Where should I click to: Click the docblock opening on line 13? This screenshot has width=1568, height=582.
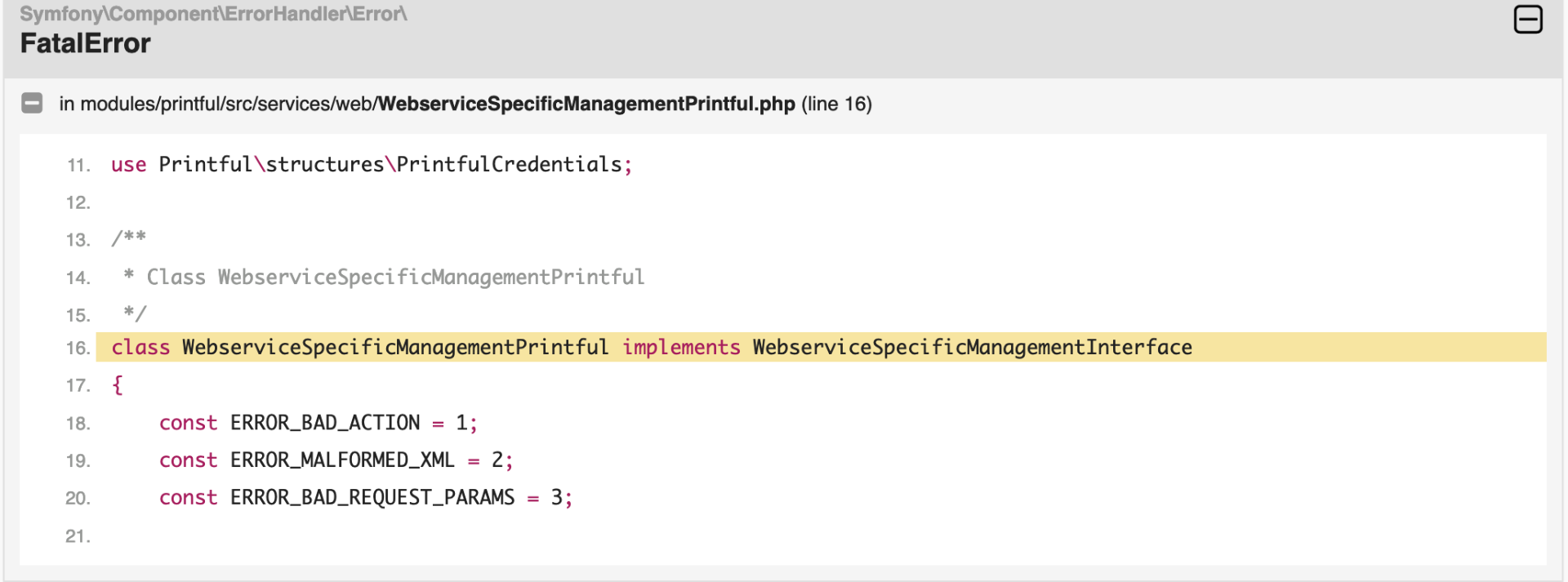(129, 238)
